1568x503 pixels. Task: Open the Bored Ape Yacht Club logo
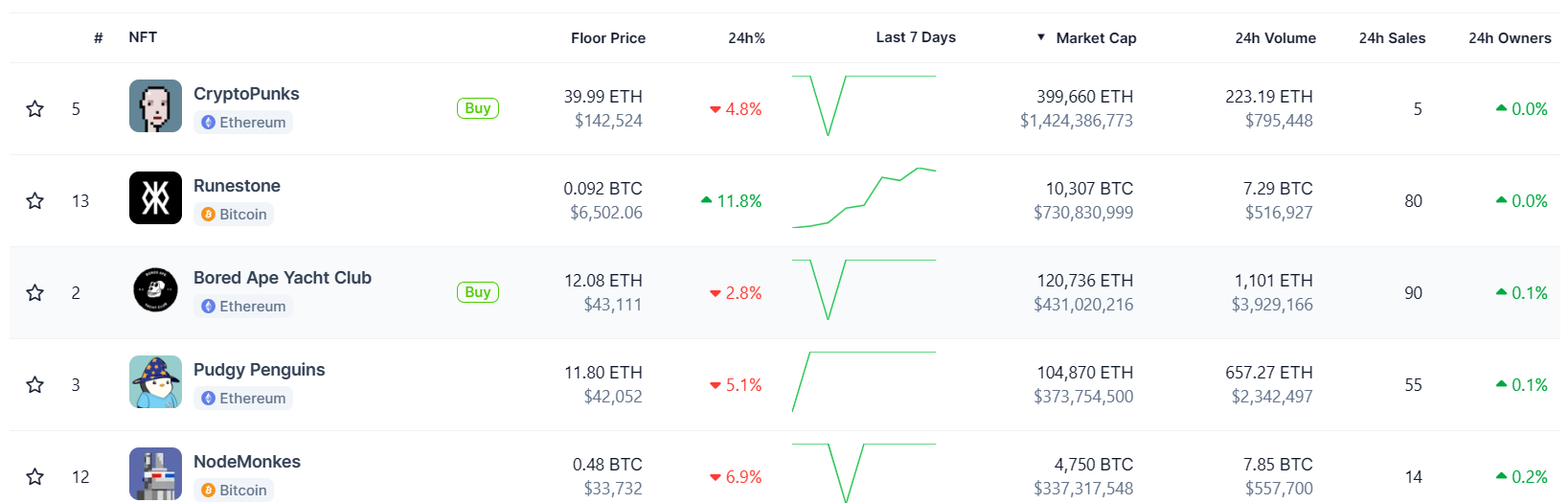155,290
